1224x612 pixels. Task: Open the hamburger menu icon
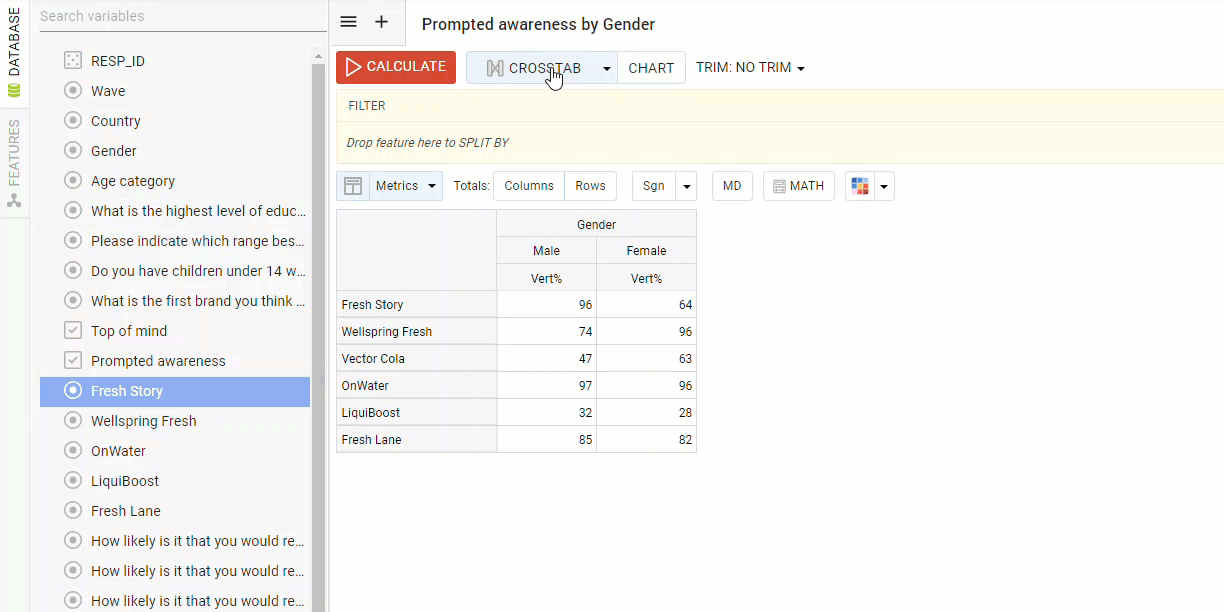[x=348, y=23]
